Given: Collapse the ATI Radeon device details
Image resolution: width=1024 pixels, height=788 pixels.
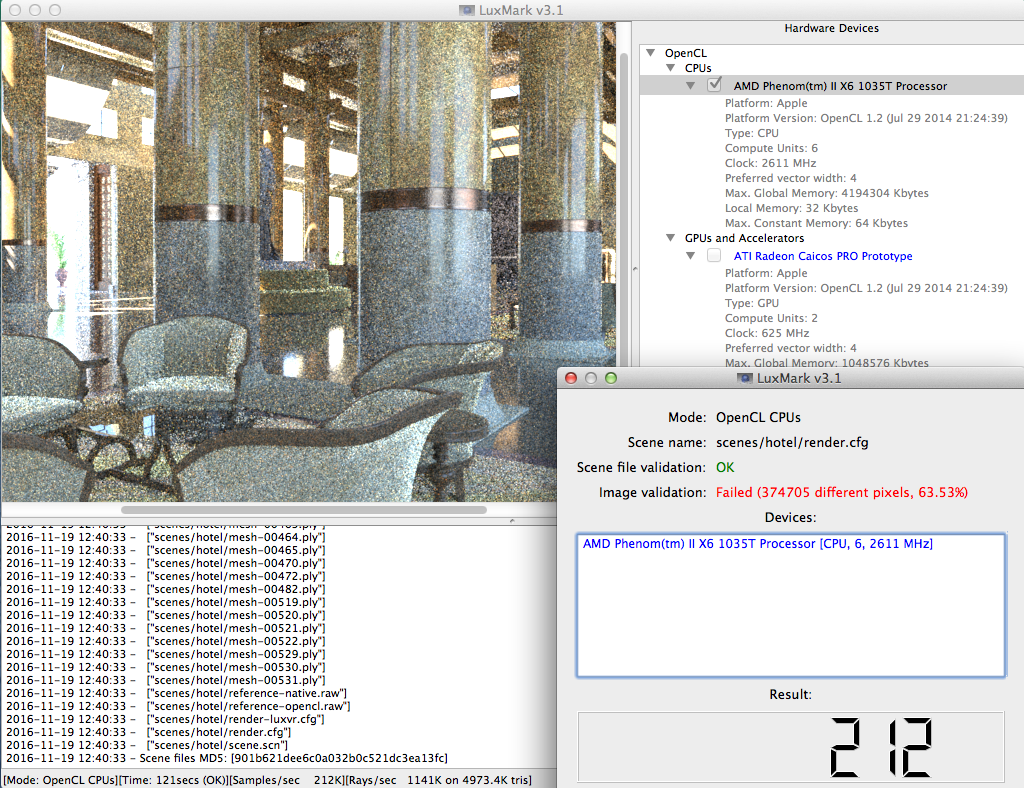Looking at the screenshot, I should [x=691, y=256].
